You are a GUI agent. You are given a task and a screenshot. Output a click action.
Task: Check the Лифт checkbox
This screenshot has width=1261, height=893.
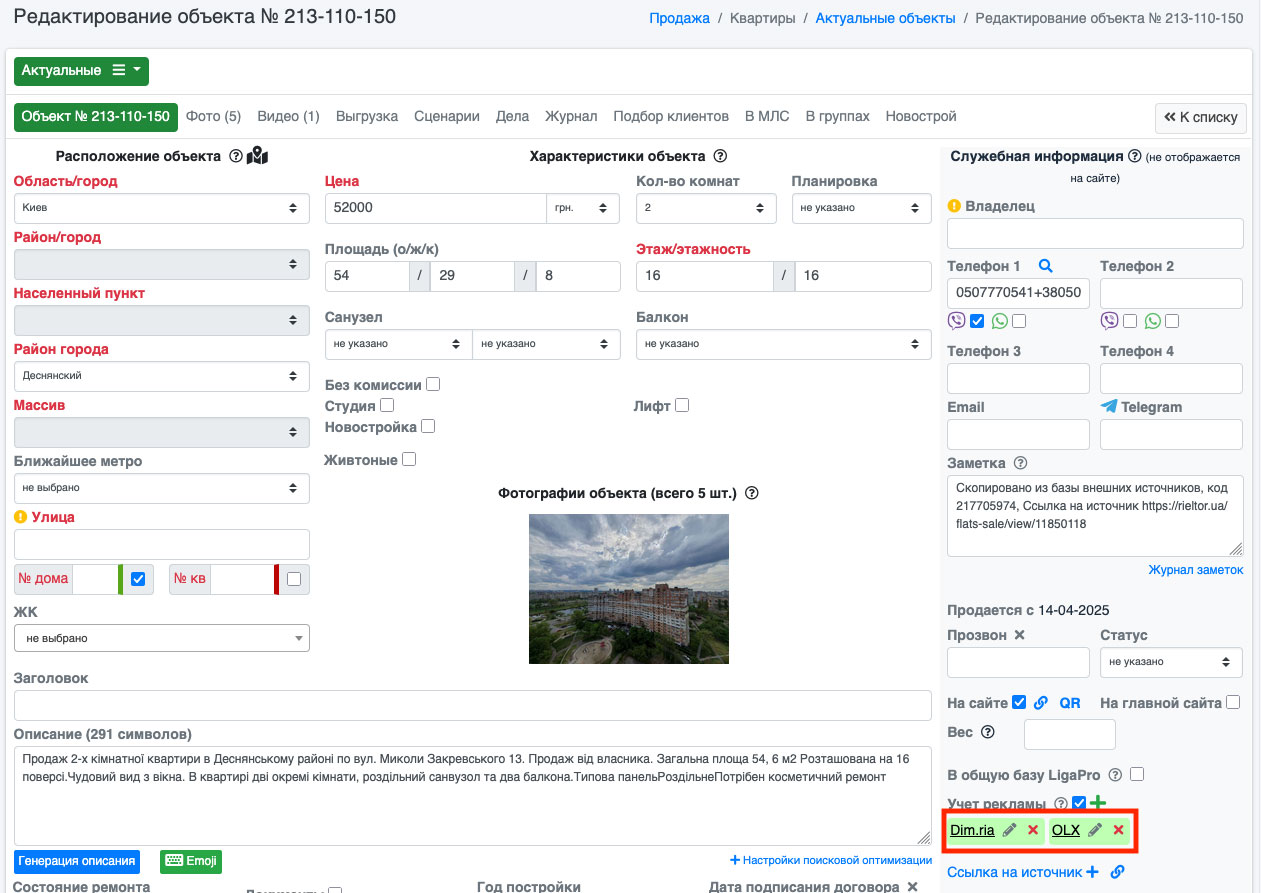[682, 405]
